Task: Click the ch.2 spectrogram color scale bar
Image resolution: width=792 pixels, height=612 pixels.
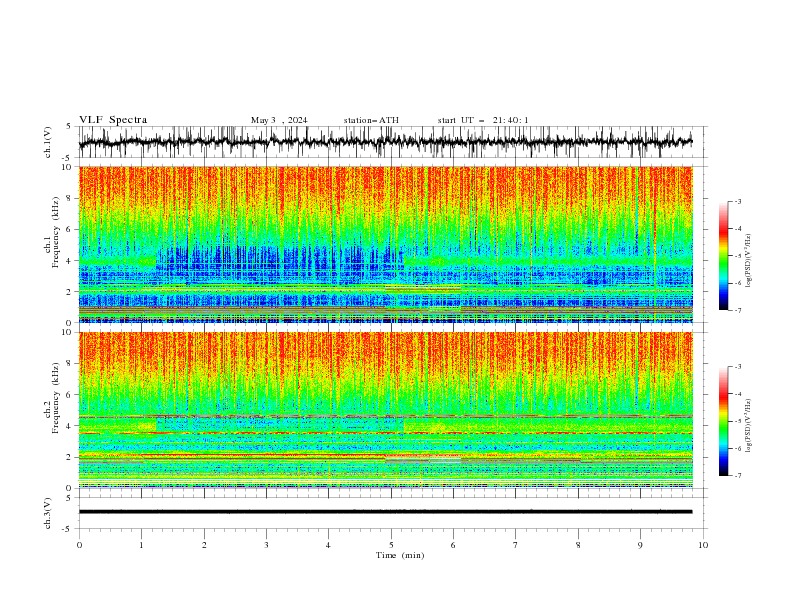Action: [723, 421]
